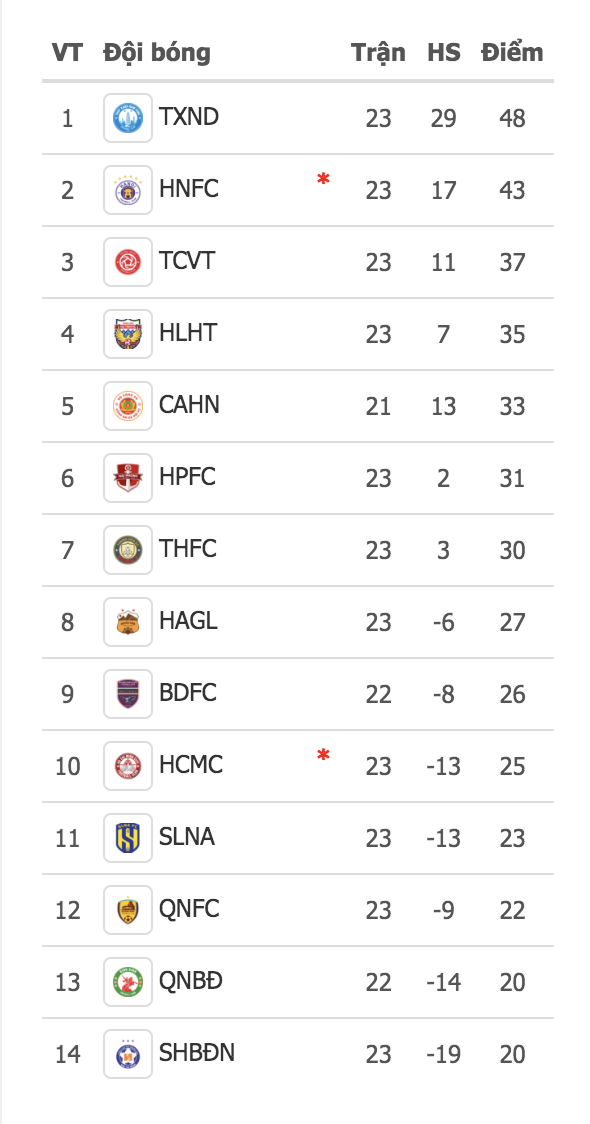Open the HNFC club crest icon
The image size is (590, 1124).
[x=128, y=190]
